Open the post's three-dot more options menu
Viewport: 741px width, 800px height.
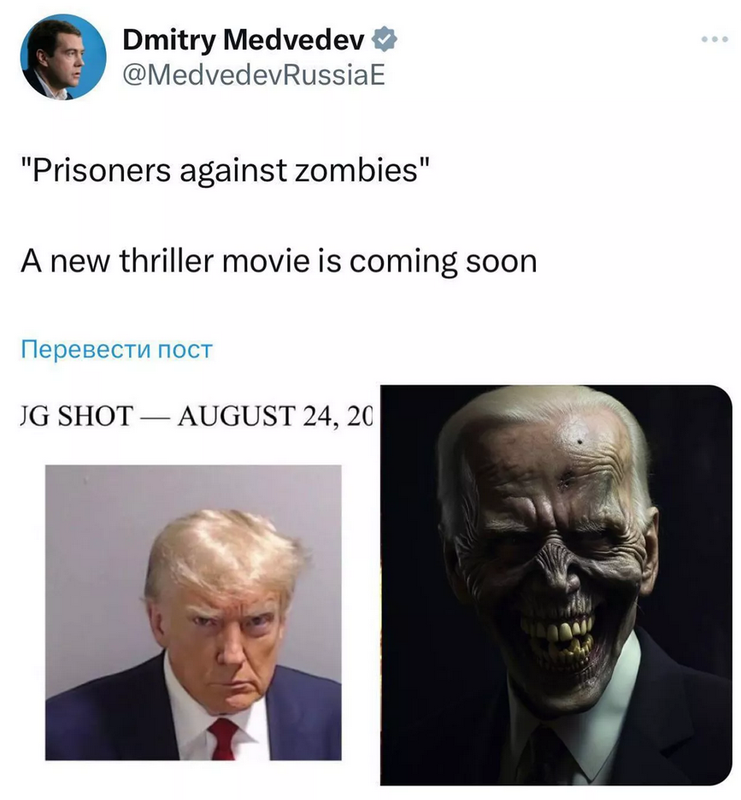click(x=714, y=39)
